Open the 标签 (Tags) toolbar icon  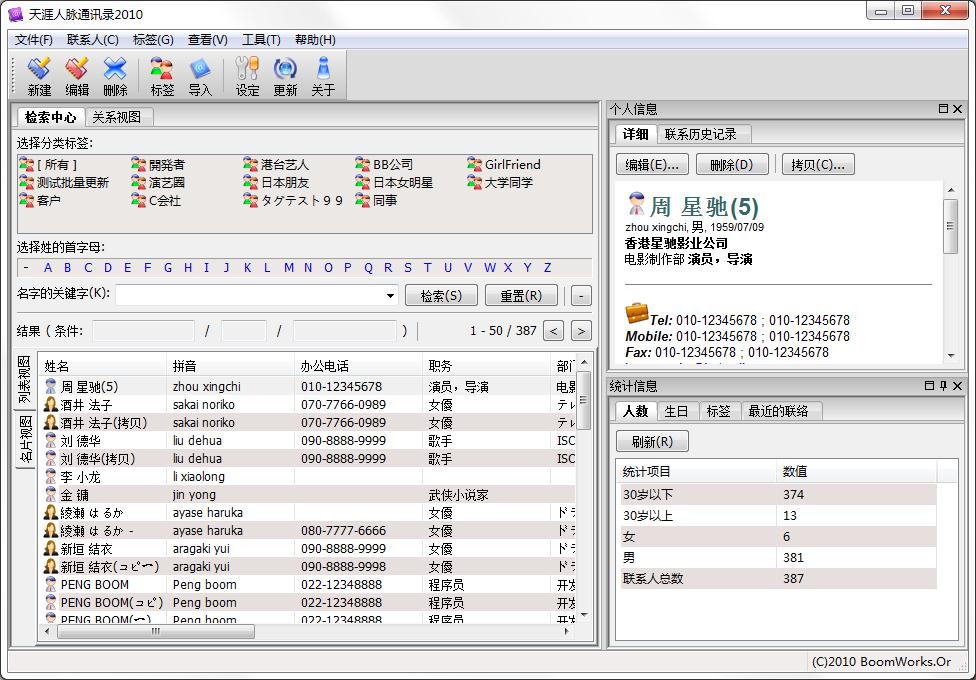162,76
